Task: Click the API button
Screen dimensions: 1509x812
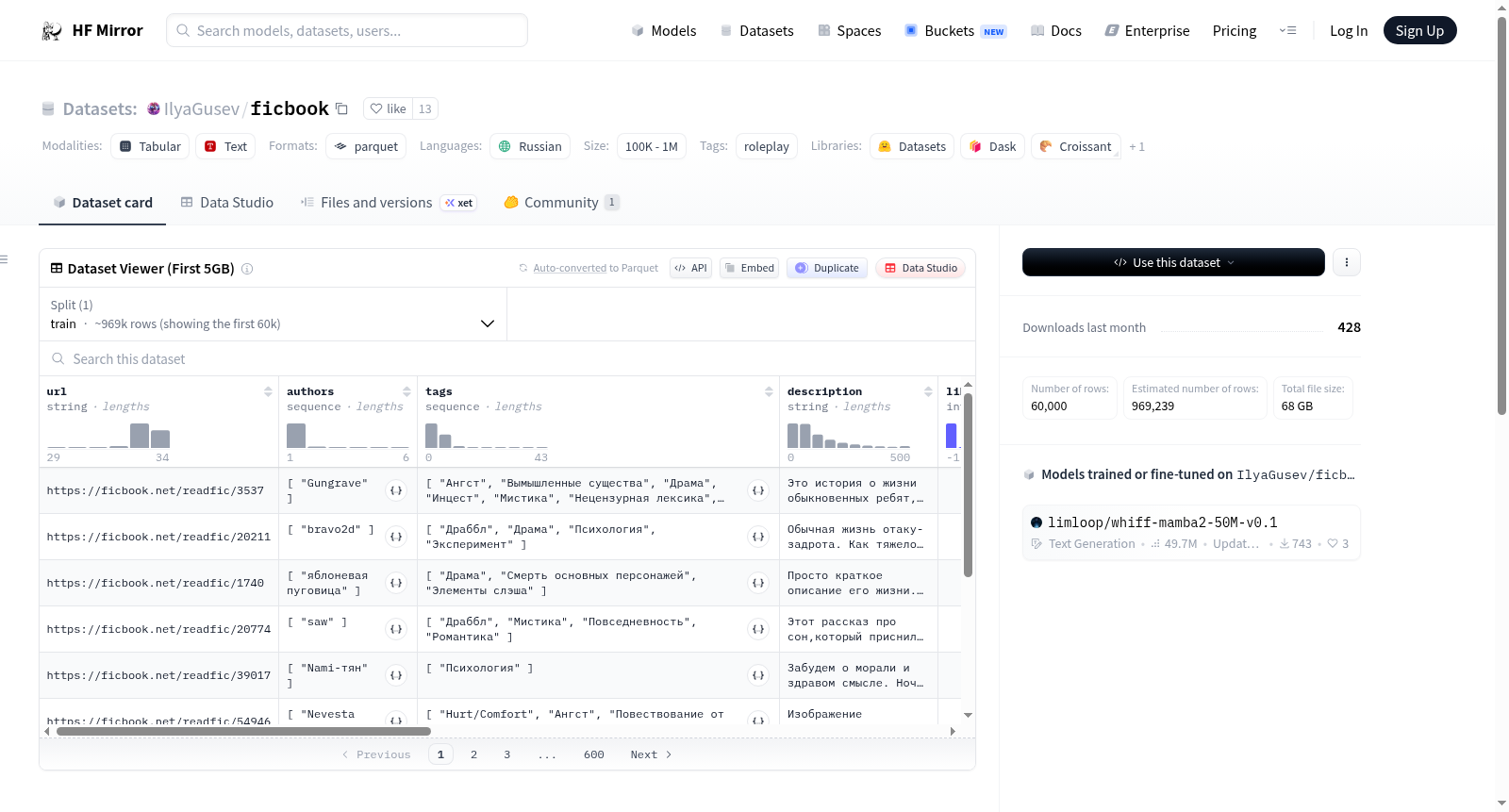Action: (690, 269)
